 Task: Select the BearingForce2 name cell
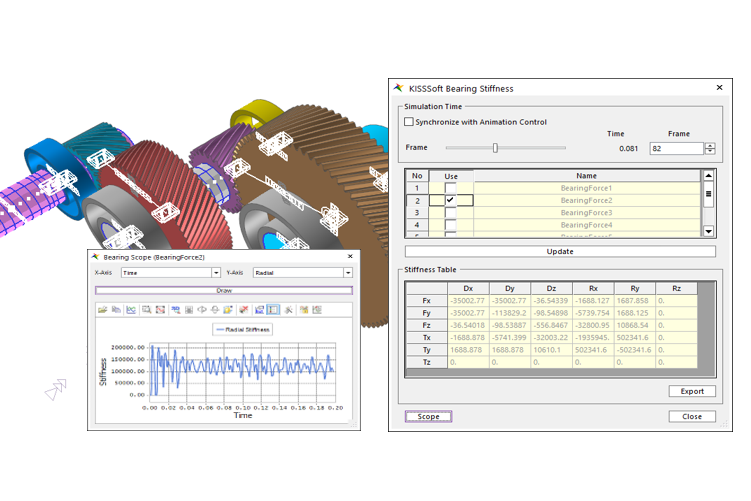coord(586,200)
